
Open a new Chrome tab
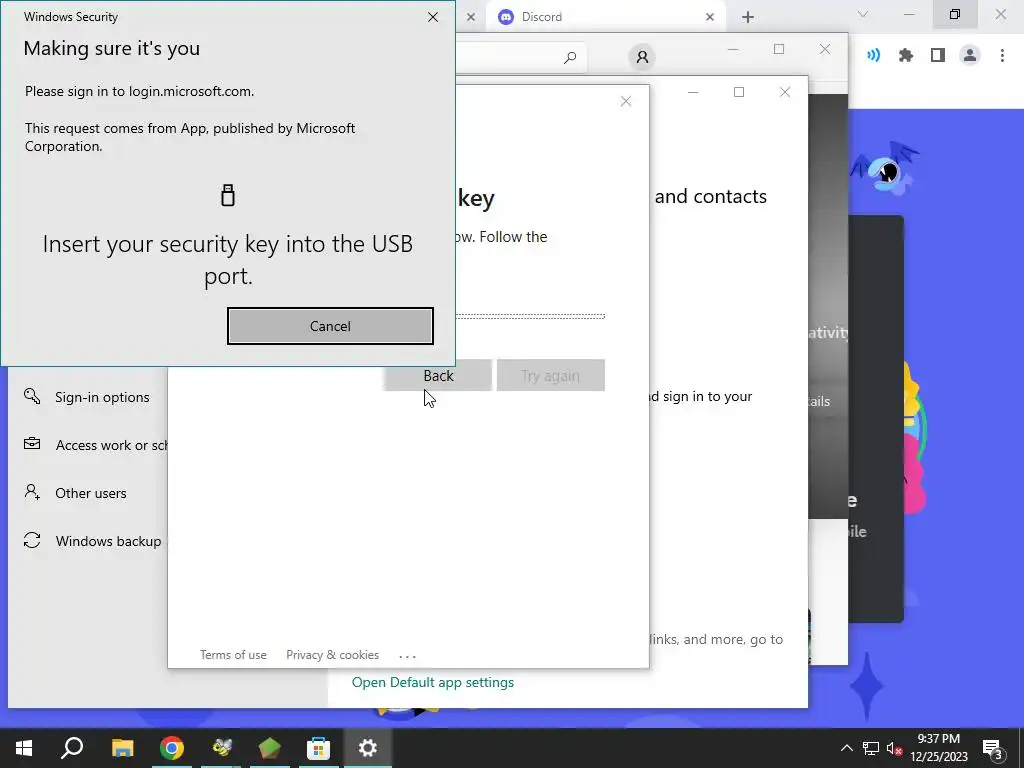point(748,17)
